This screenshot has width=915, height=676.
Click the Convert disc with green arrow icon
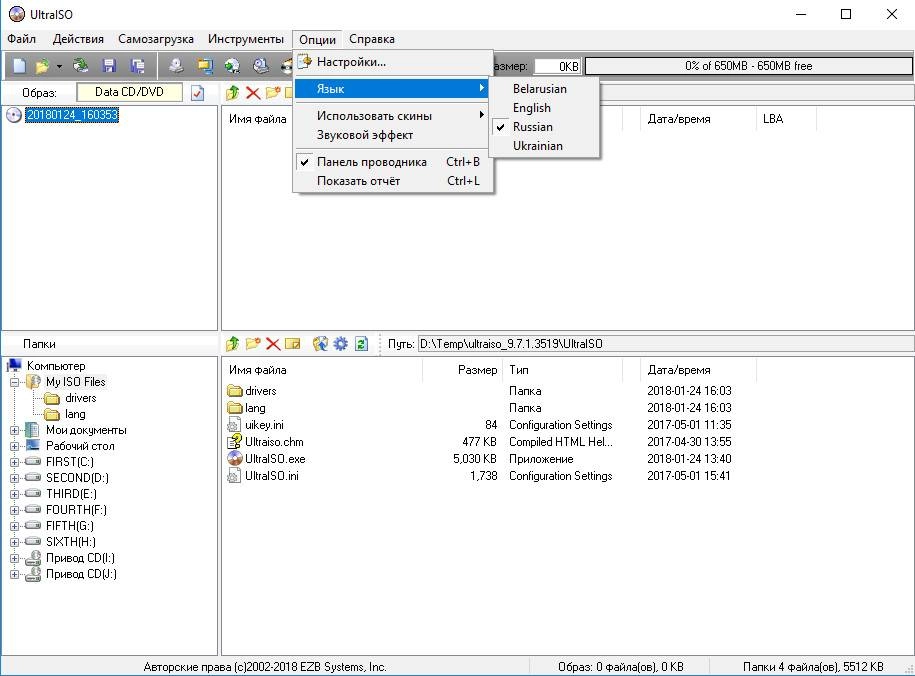point(232,65)
